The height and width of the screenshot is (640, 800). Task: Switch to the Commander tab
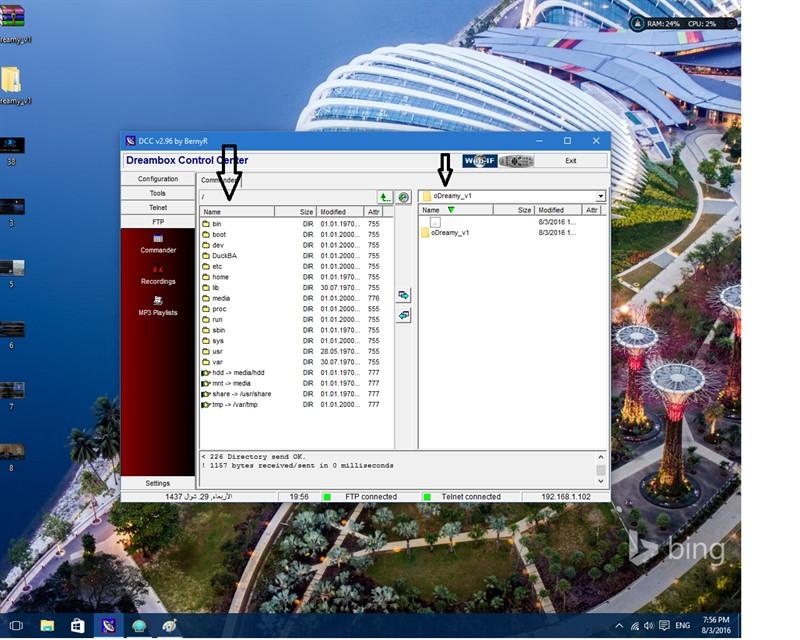[x=218, y=180]
